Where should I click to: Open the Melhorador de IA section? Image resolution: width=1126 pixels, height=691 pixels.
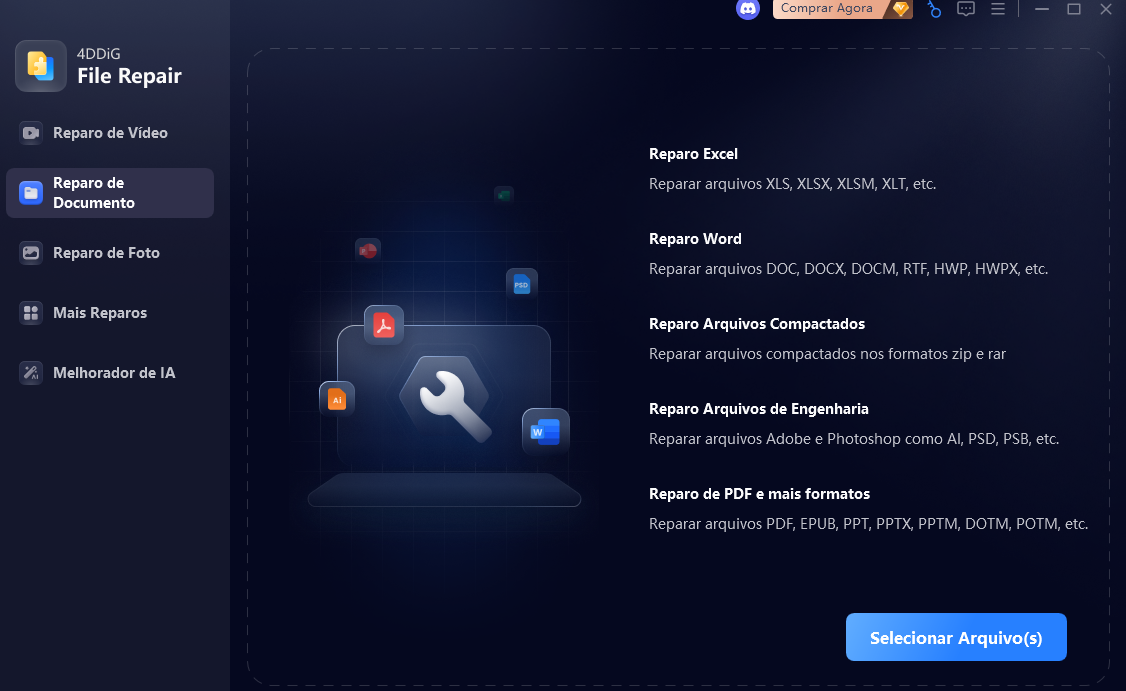tap(114, 372)
